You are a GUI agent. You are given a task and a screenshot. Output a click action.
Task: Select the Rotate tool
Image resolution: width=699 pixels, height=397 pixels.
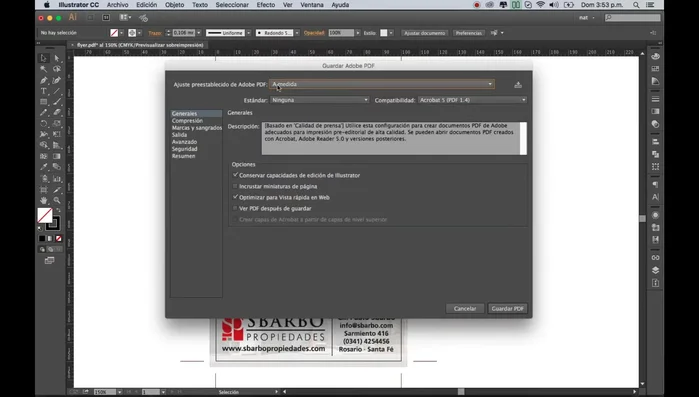point(44,123)
